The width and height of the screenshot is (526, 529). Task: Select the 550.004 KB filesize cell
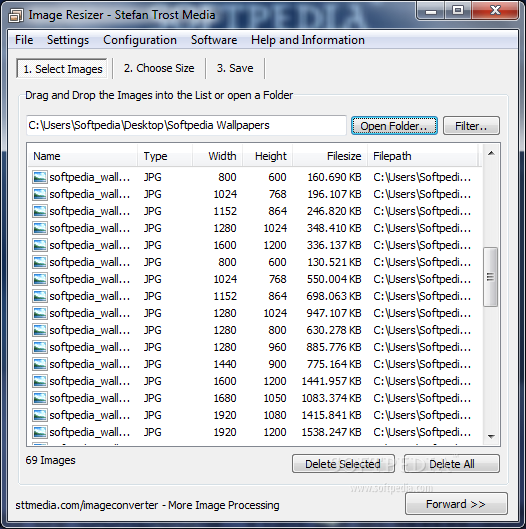click(334, 279)
